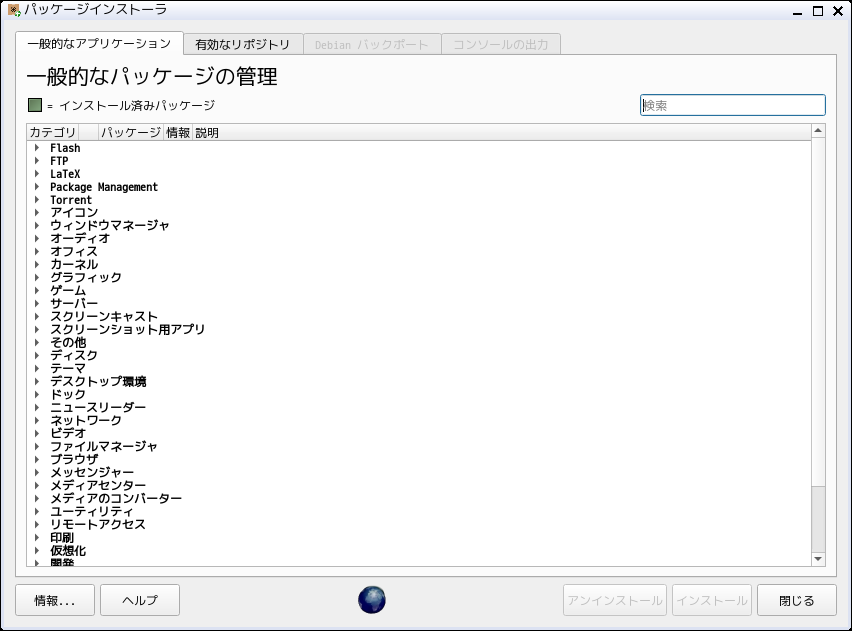Open the コンソールの出力 tab
The height and width of the screenshot is (631, 852).
(501, 45)
